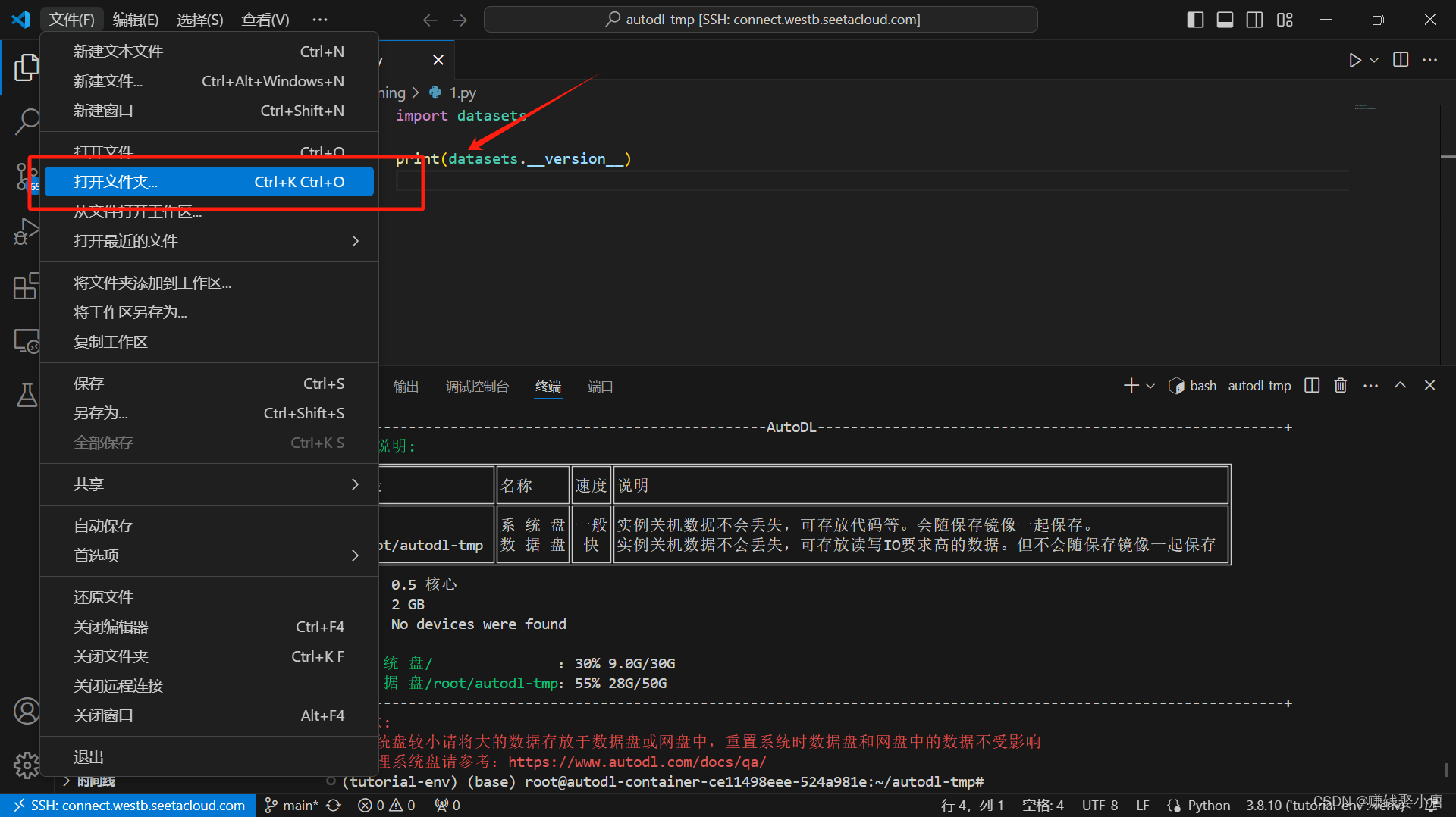Toggle the primary side bar visibility

(x=1194, y=19)
